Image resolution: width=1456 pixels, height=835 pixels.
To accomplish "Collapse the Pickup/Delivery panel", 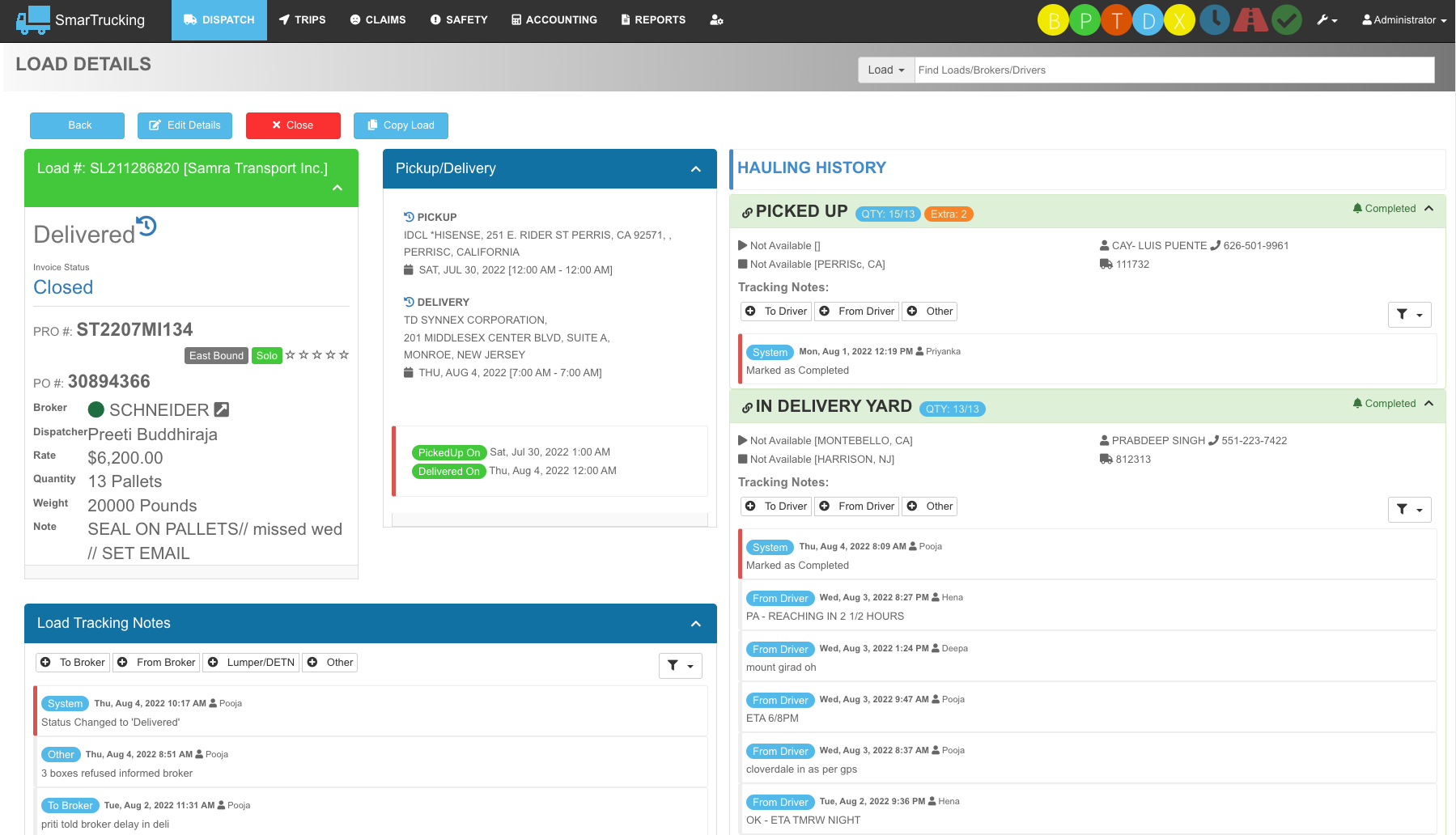I will [695, 169].
